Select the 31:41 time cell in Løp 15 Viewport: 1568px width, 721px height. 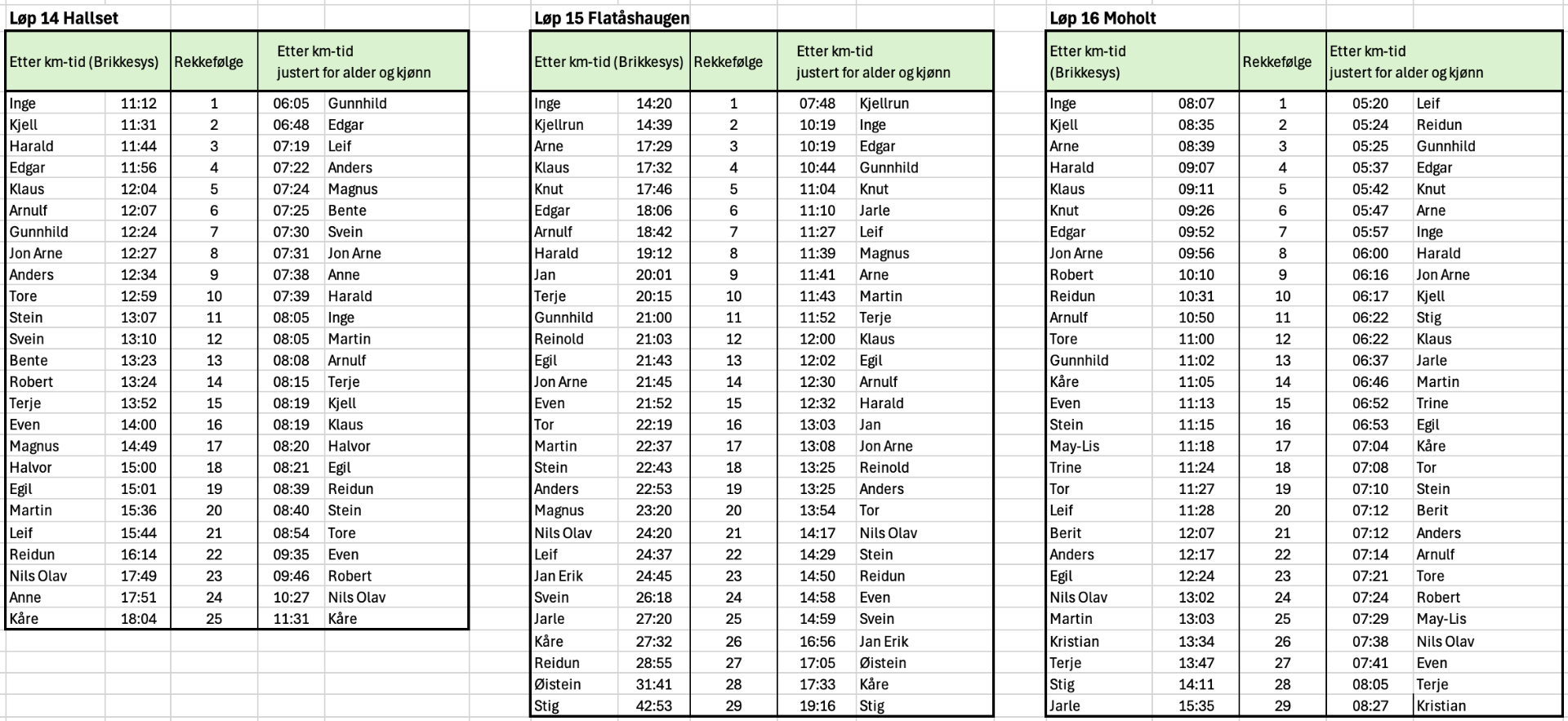[x=654, y=684]
